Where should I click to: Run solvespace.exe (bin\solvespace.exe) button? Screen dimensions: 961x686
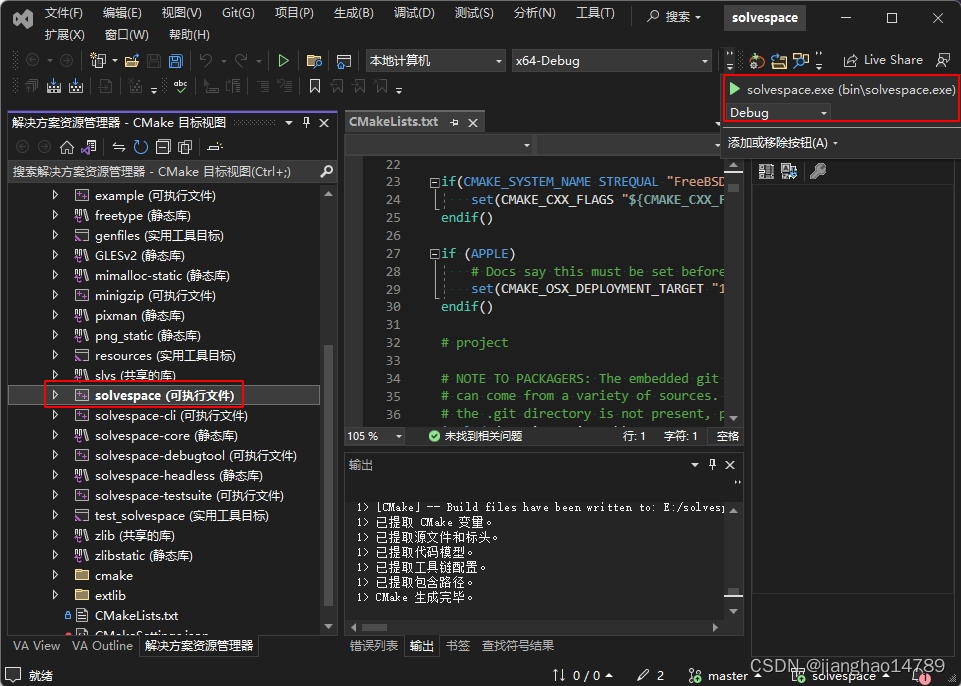click(x=841, y=90)
